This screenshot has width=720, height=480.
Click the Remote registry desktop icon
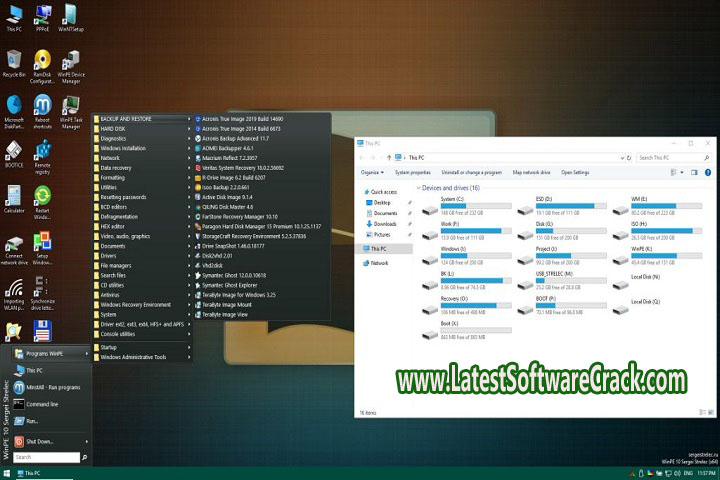point(42,152)
